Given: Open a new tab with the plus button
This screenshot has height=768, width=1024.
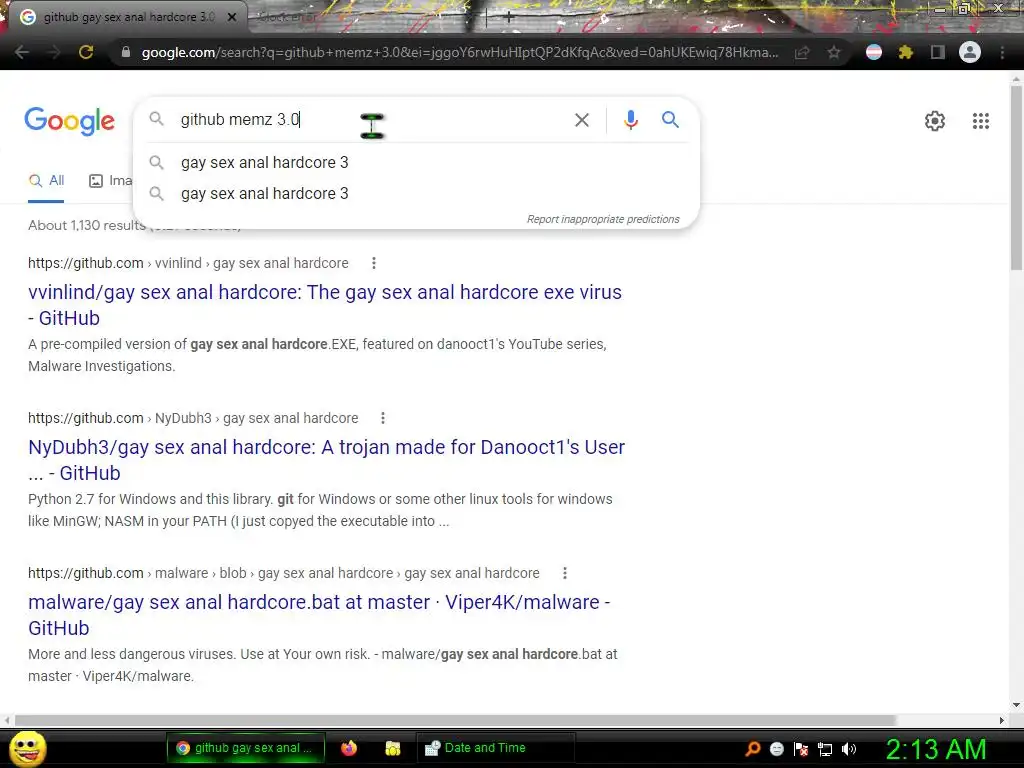Looking at the screenshot, I should point(509,18).
